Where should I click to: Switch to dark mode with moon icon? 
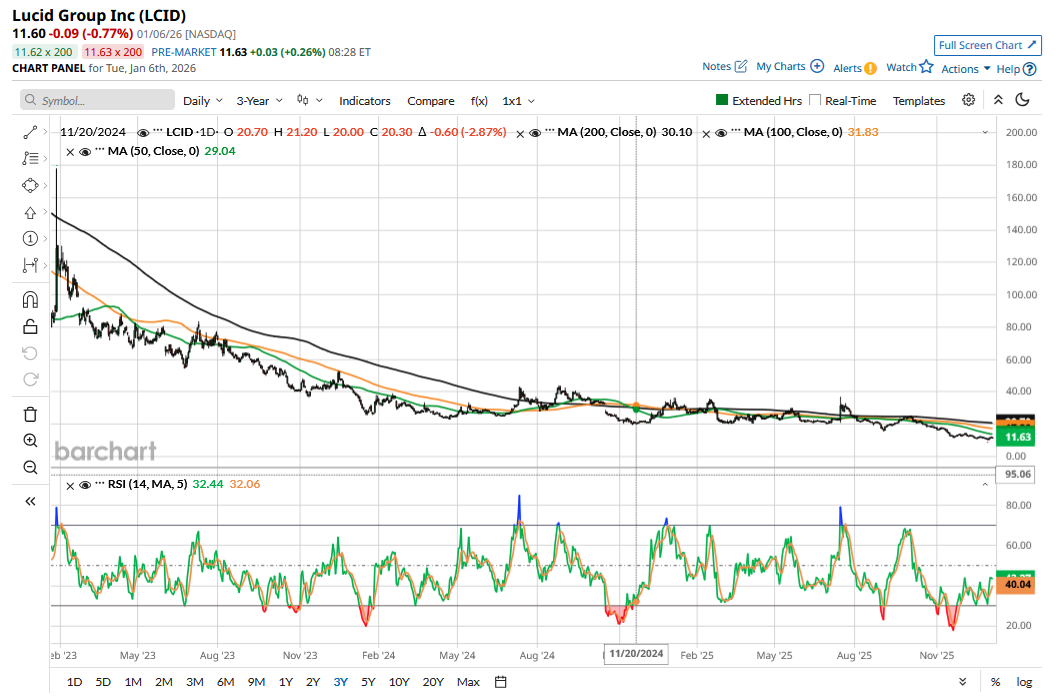click(x=1022, y=100)
